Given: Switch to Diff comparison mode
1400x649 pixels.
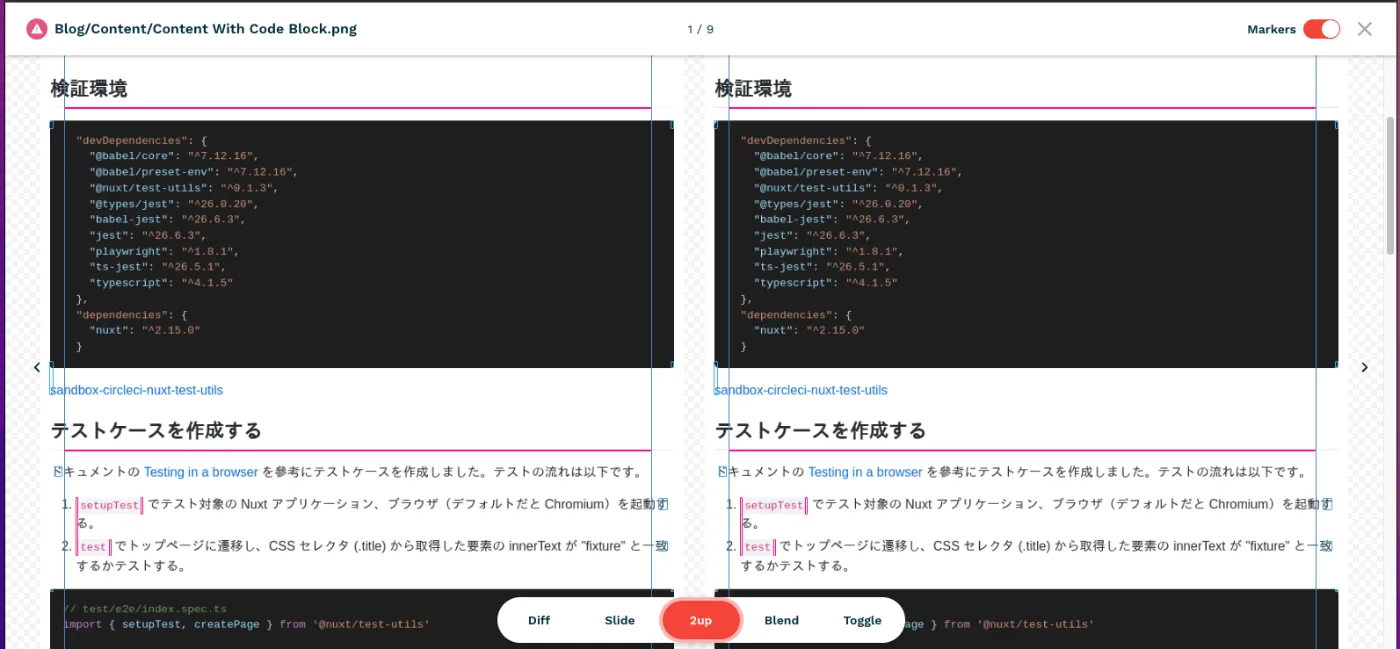Looking at the screenshot, I should tap(539, 620).
